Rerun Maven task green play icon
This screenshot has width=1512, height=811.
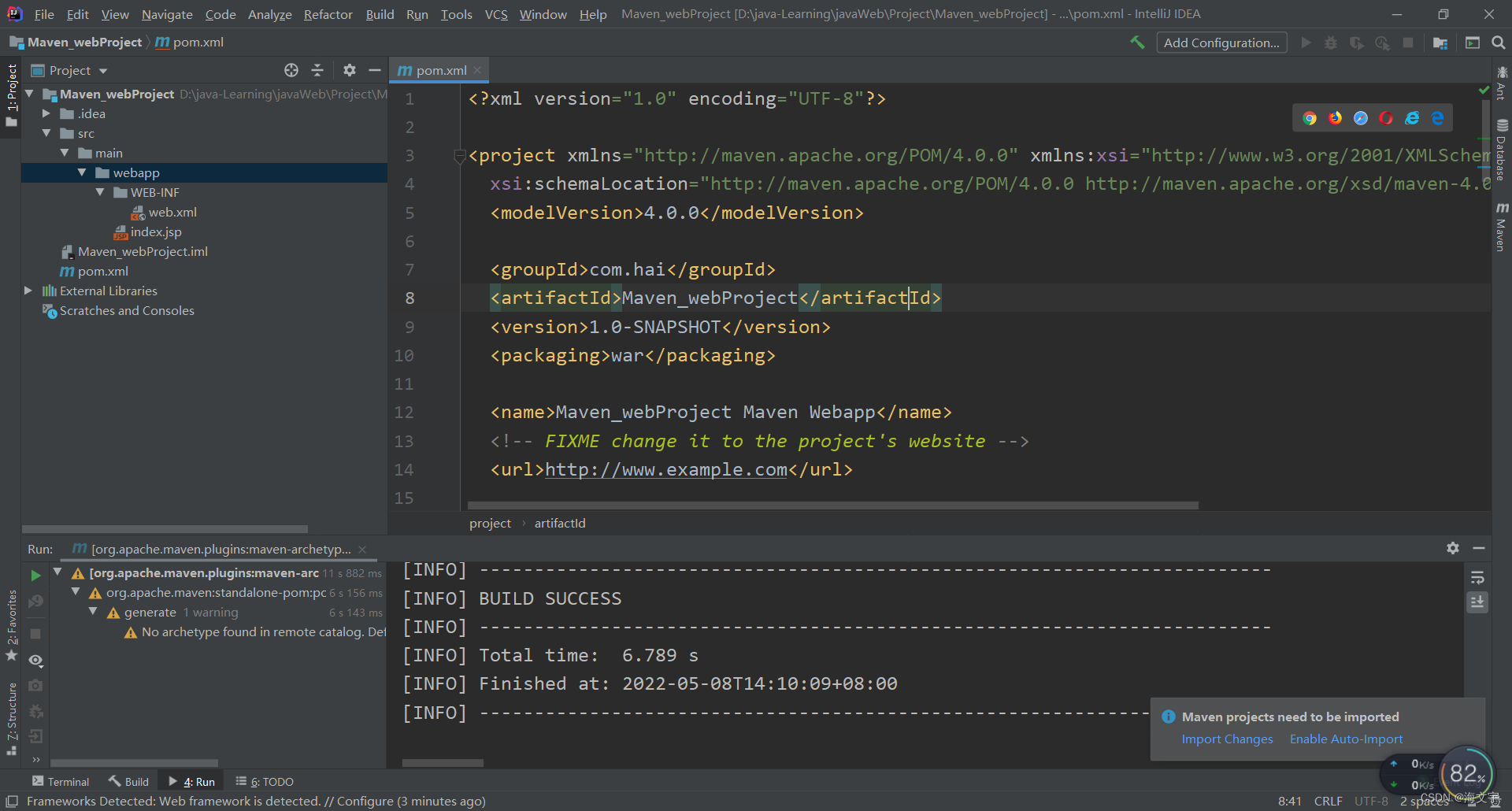35,576
